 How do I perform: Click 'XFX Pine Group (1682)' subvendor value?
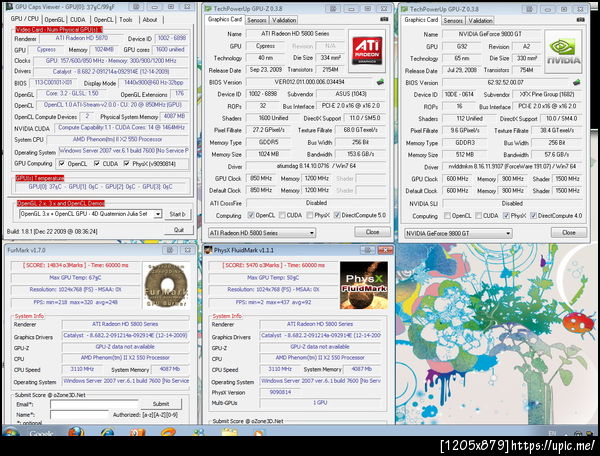[x=545, y=94]
